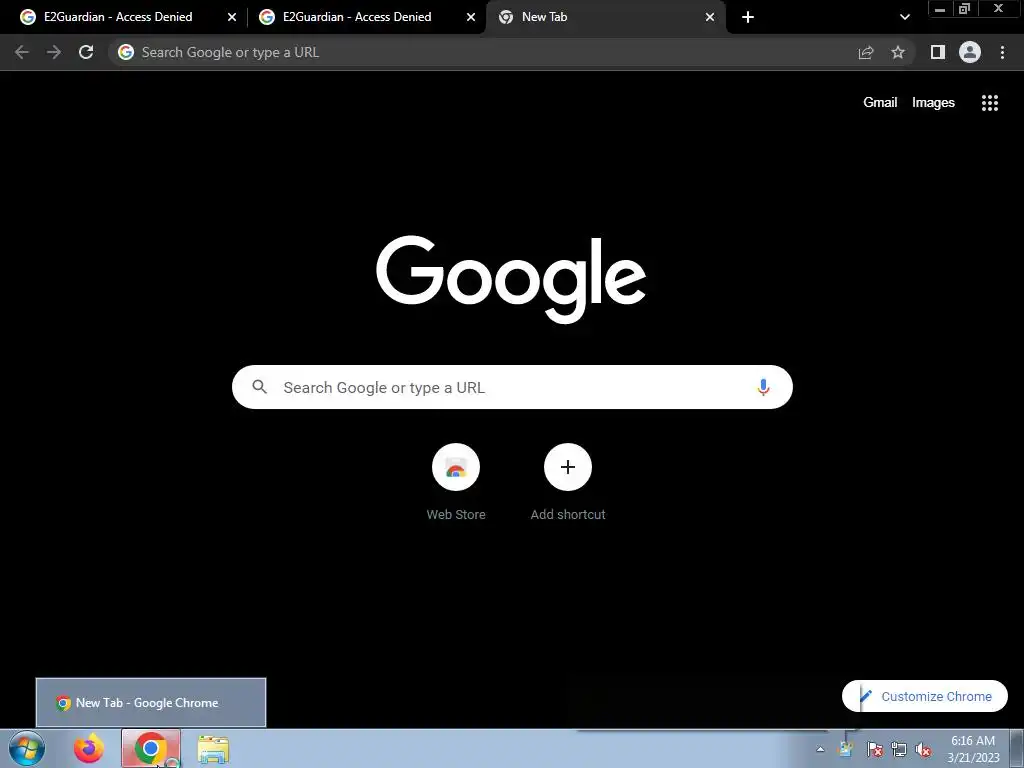Click the tray icon left of the Action Center flag

click(847, 749)
